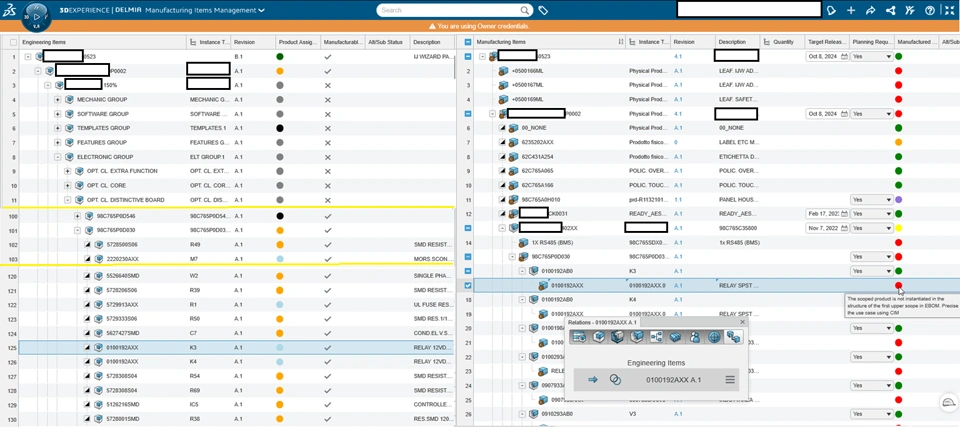
Task: Open the help question mark icon
Action: click(929, 10)
